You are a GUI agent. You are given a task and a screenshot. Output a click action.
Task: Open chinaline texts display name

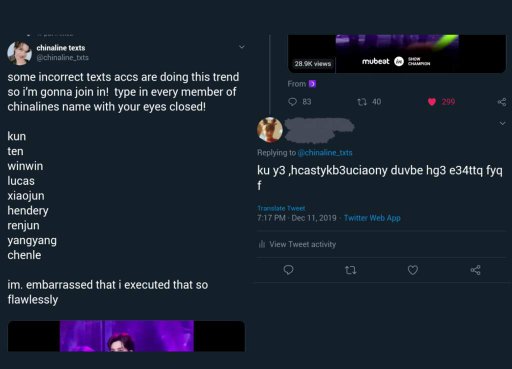point(61,48)
